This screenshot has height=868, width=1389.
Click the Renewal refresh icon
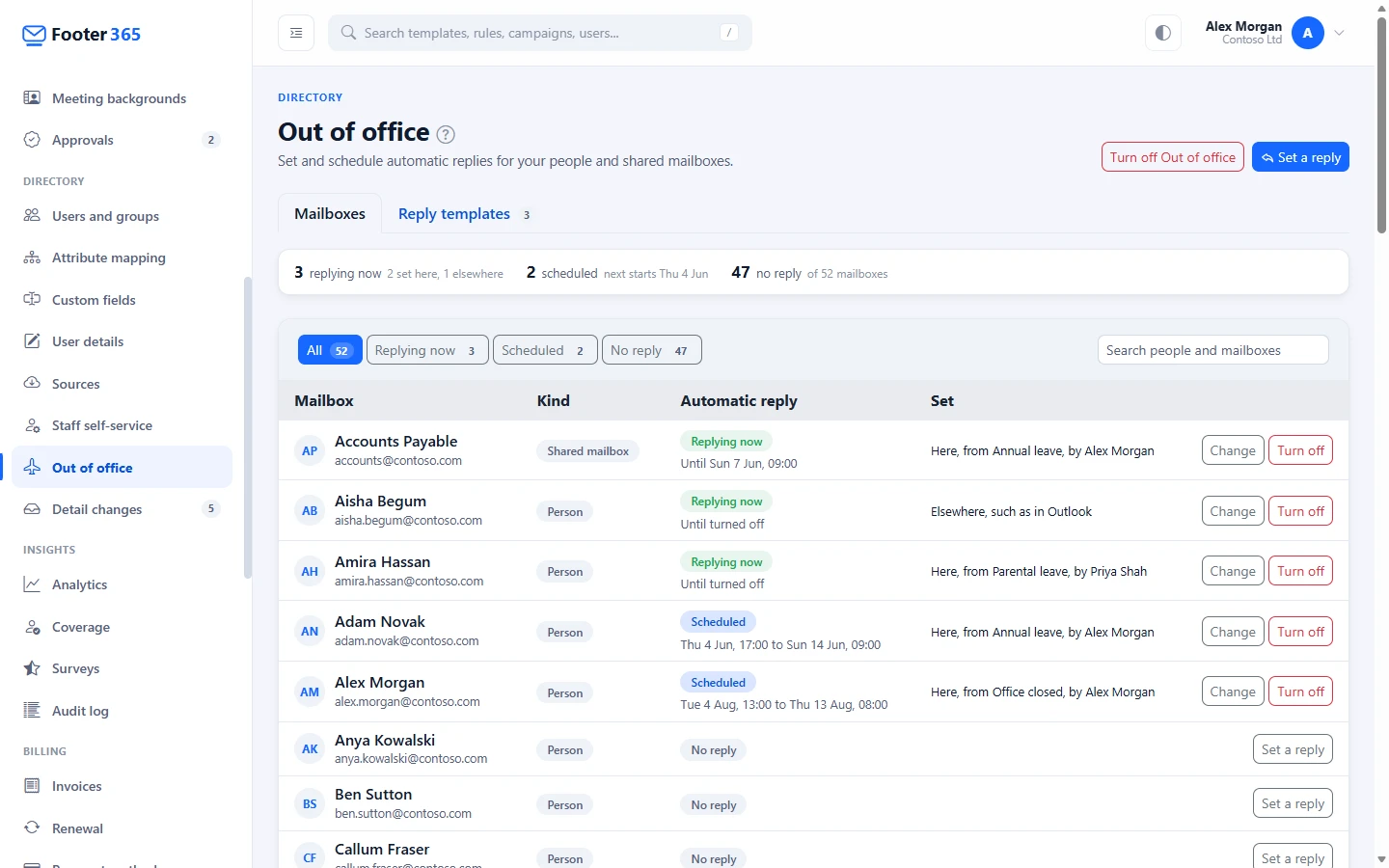(32, 828)
